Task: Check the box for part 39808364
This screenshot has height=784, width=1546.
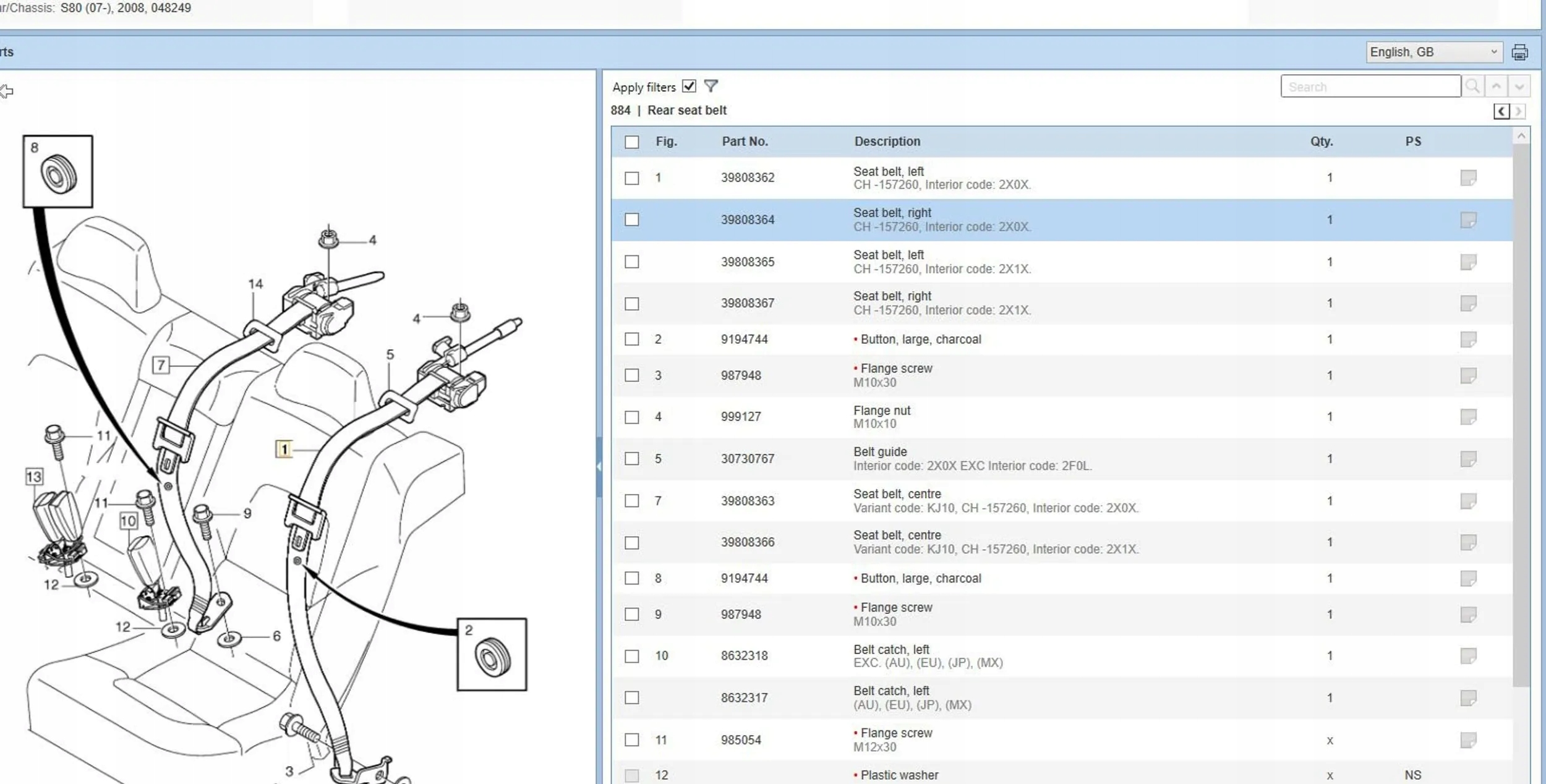Action: click(x=631, y=220)
